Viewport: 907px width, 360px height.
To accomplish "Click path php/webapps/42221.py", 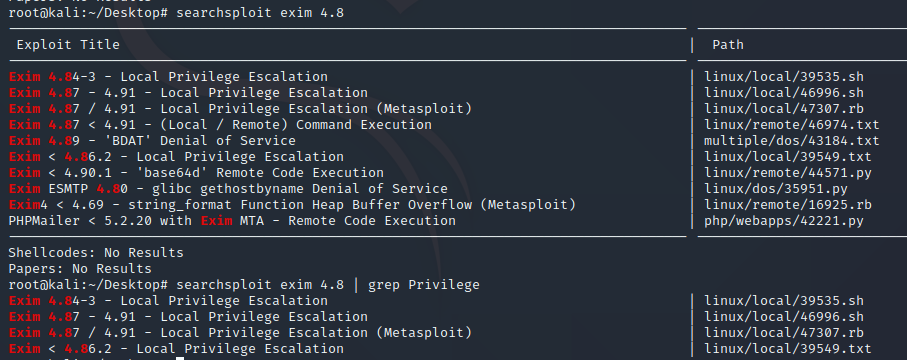I will pos(784,221).
